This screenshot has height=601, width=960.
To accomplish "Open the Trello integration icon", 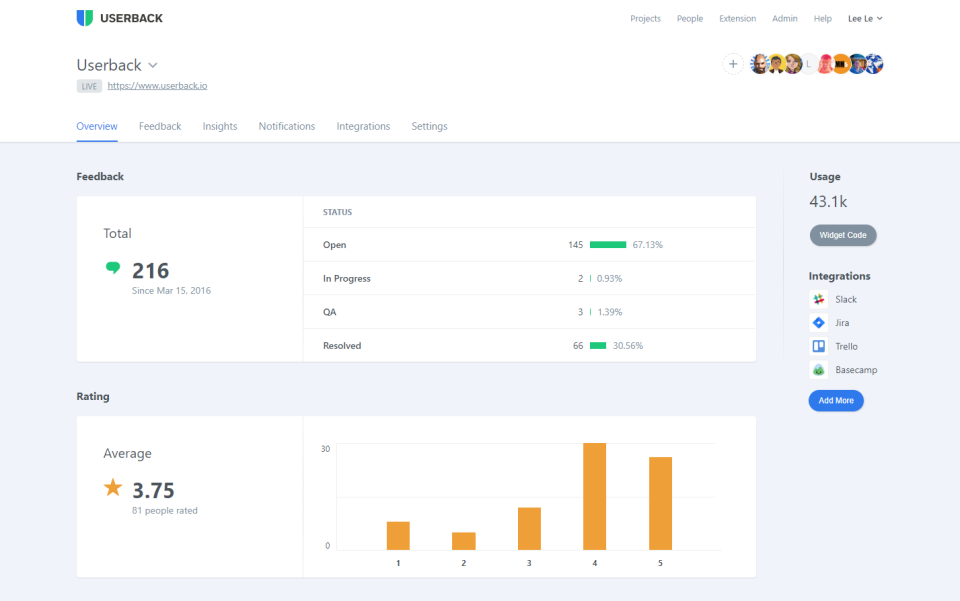I will (818, 346).
